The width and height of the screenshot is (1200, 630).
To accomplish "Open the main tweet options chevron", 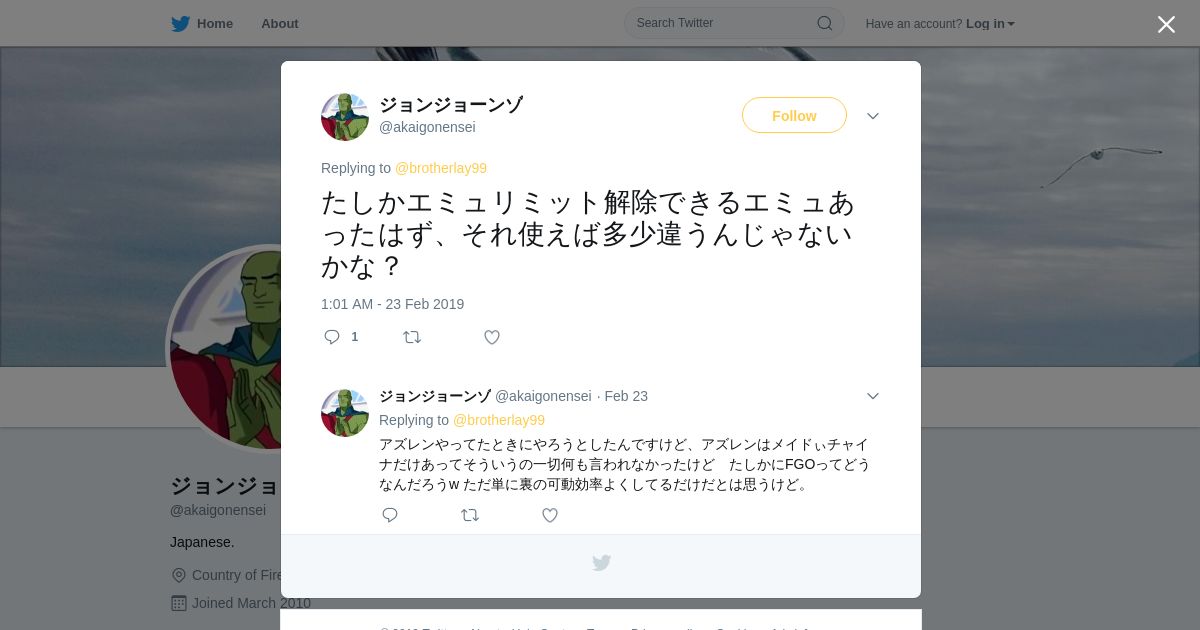I will 873,116.
